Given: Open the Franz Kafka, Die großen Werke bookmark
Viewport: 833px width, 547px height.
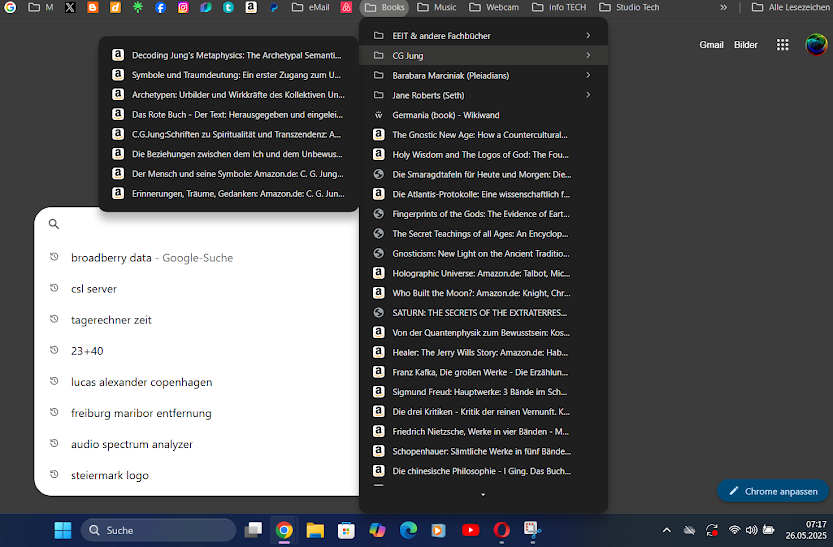Looking at the screenshot, I should pyautogui.click(x=483, y=372).
